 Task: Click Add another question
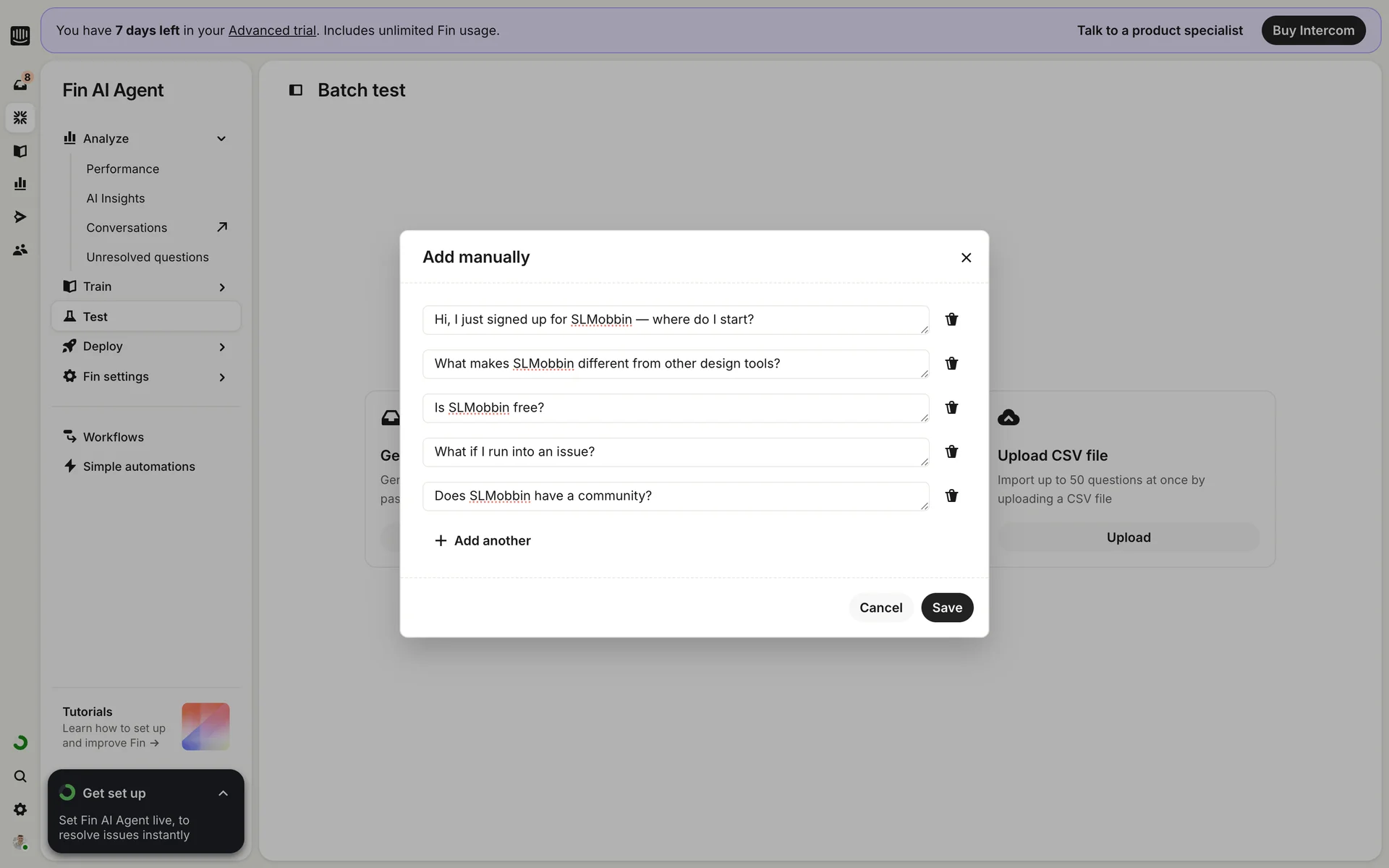(x=483, y=541)
